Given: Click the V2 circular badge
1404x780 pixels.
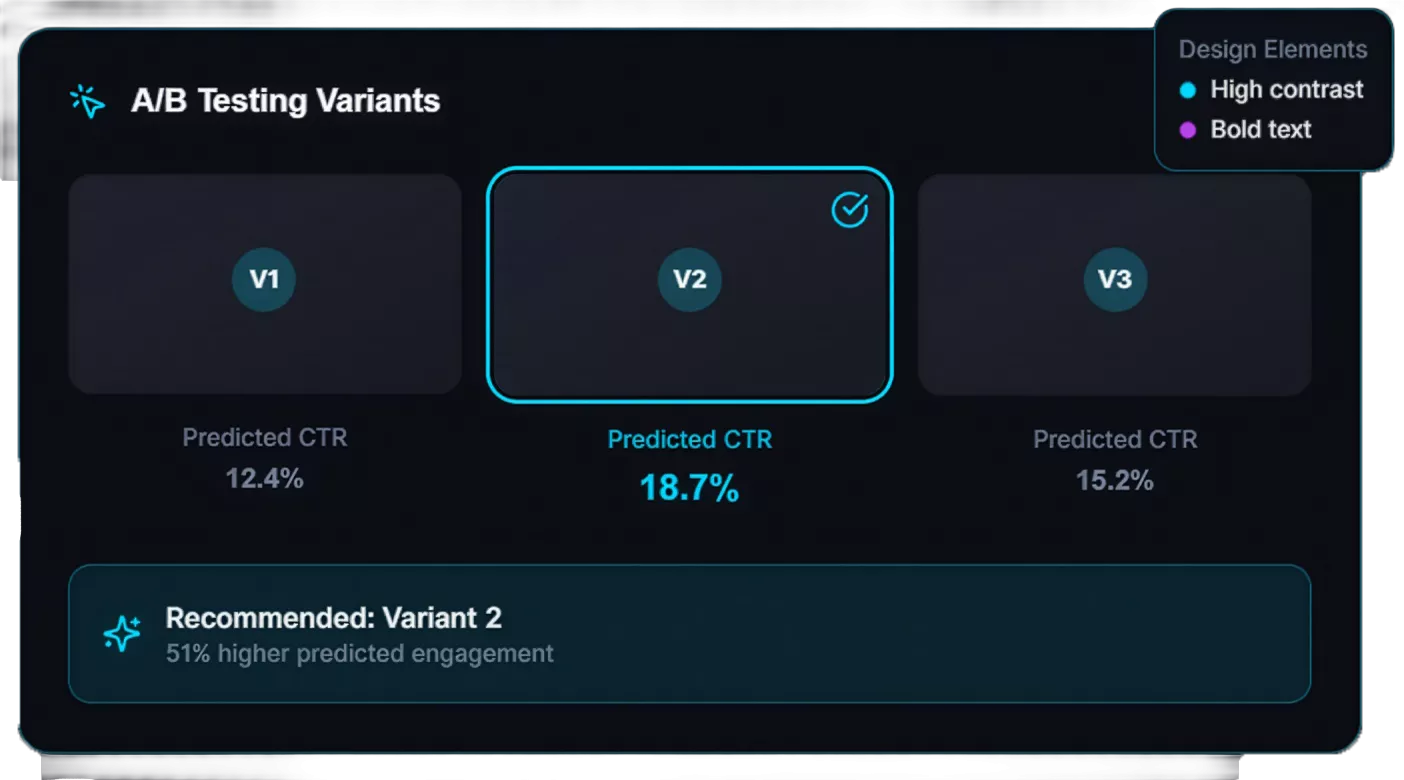Looking at the screenshot, I should click(690, 279).
